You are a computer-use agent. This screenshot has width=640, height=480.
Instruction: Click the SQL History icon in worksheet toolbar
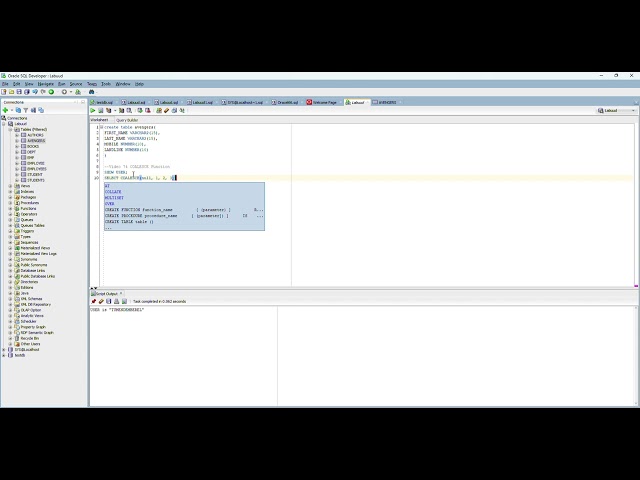pos(174,111)
